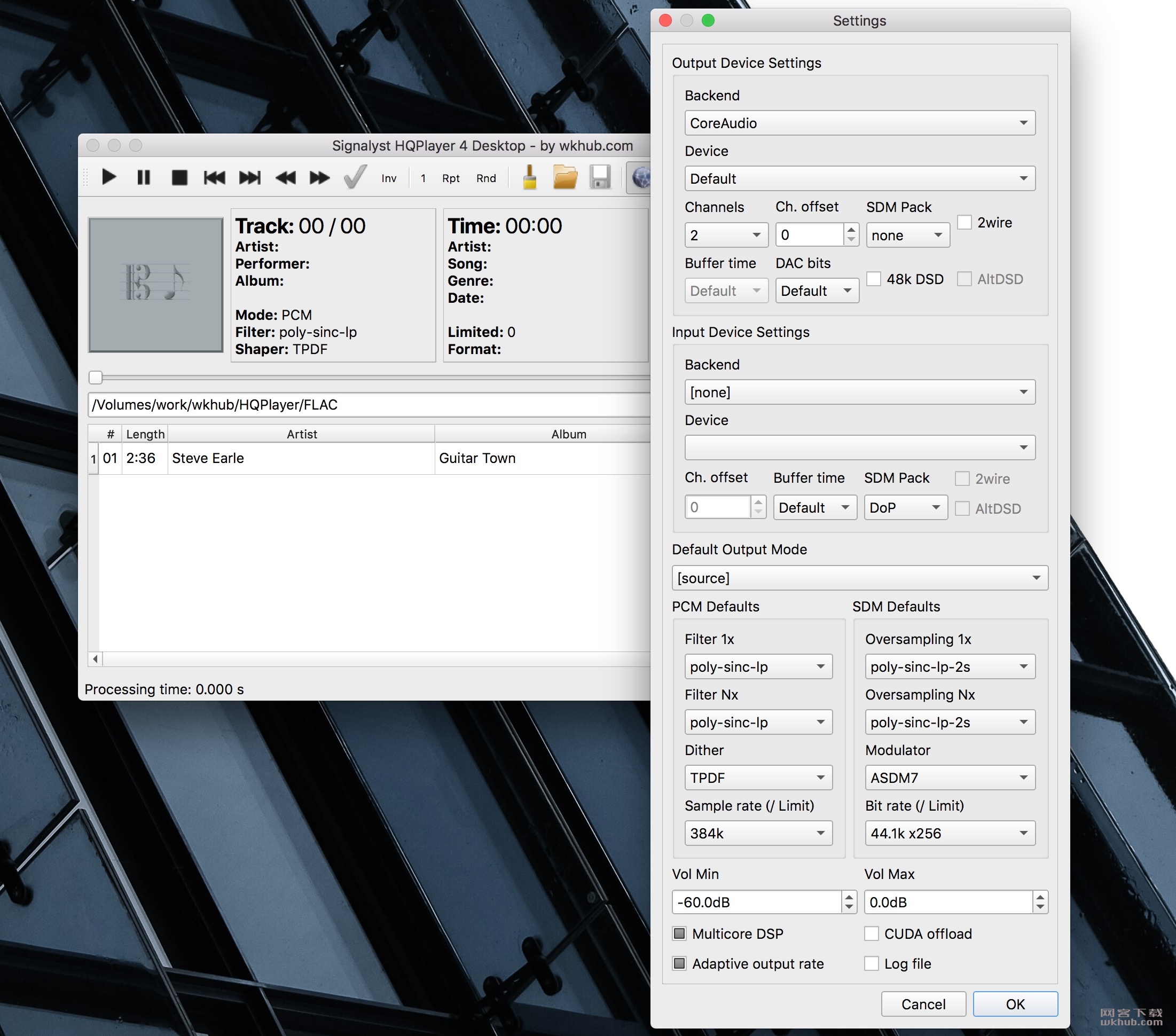The image size is (1176, 1036).
Task: Open output Device Default dropdown
Action: tap(859, 178)
